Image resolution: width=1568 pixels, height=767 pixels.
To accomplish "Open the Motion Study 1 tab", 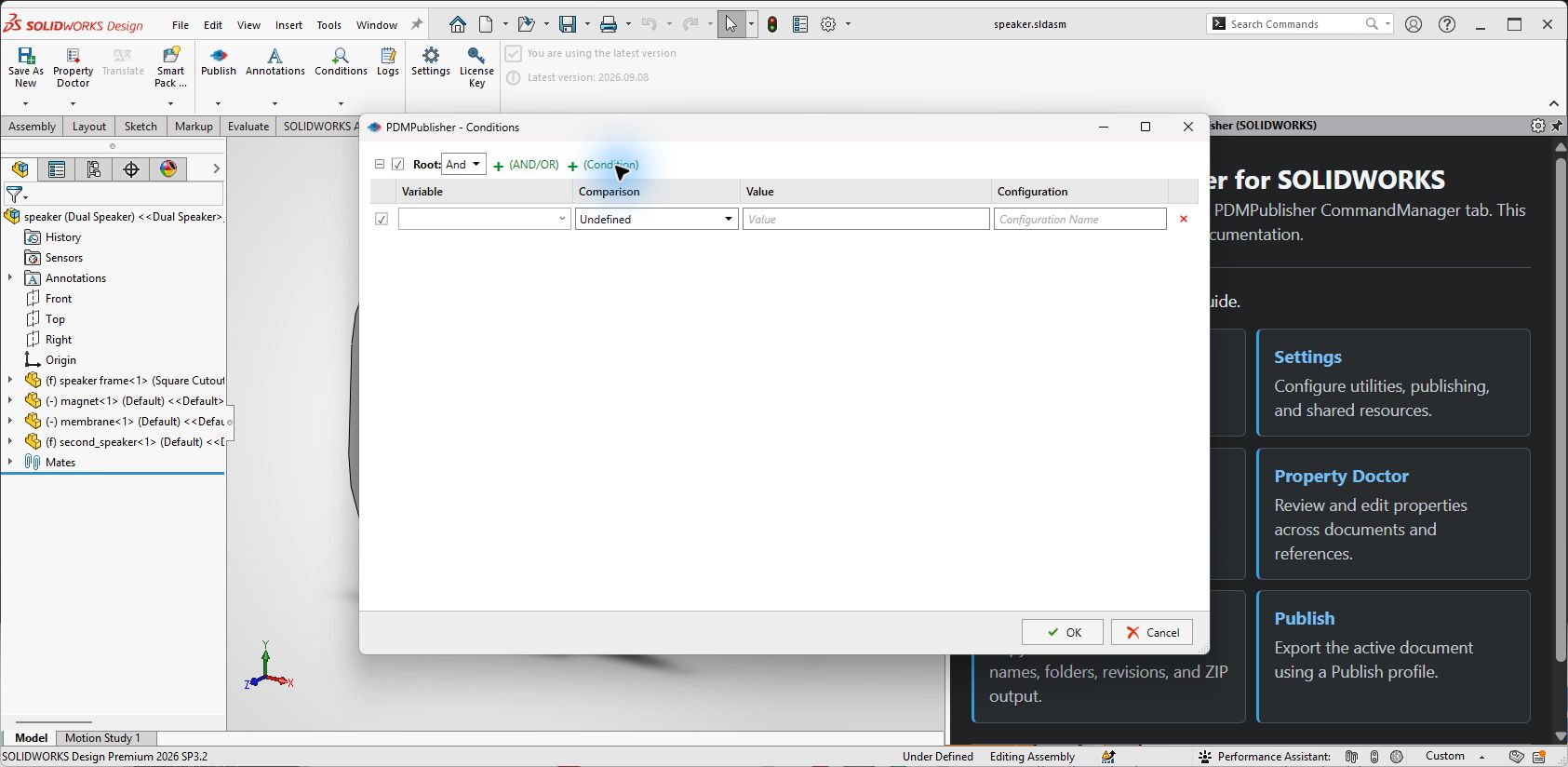I will [102, 738].
